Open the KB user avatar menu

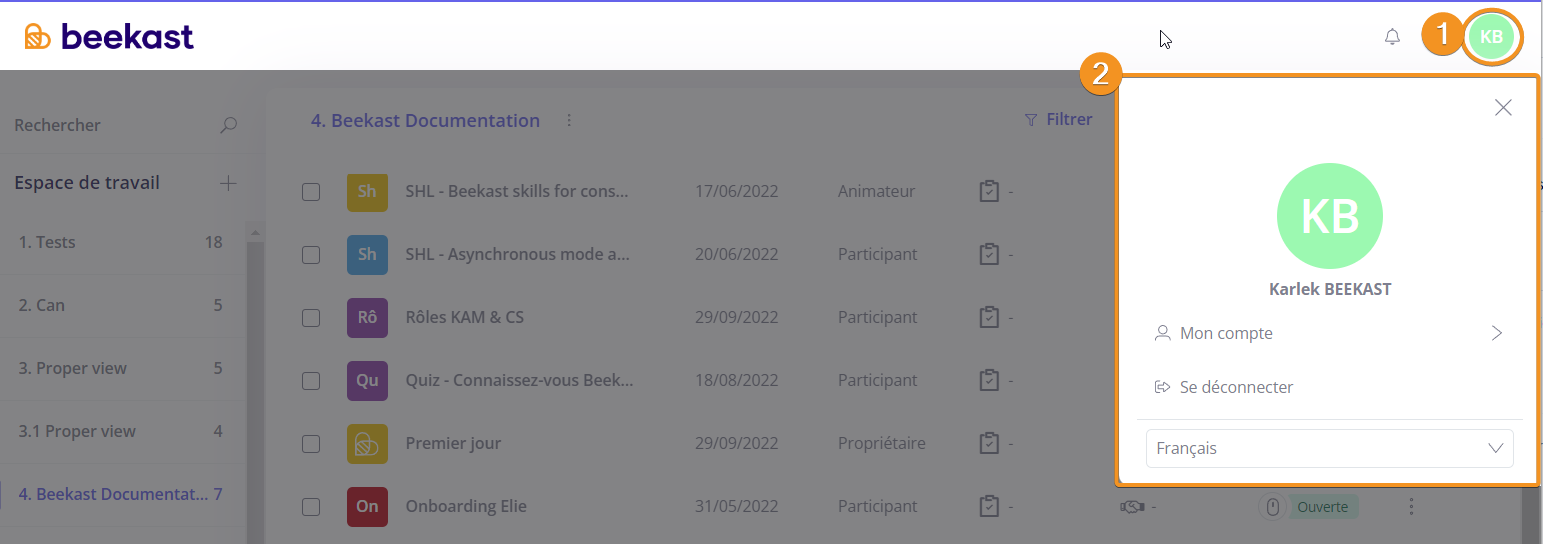point(1491,37)
